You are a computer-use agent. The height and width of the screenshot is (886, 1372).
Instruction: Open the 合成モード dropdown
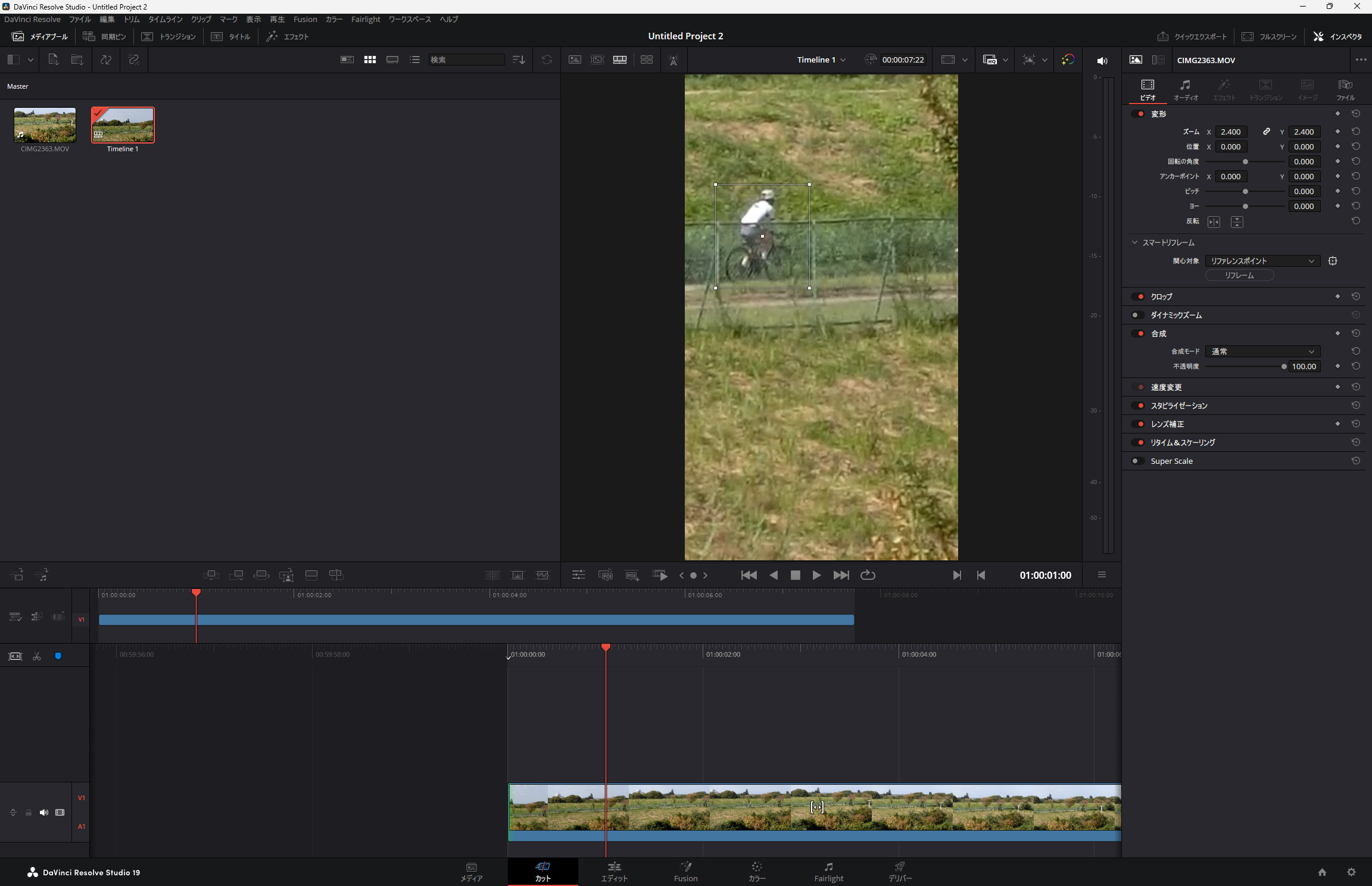tap(1262, 351)
